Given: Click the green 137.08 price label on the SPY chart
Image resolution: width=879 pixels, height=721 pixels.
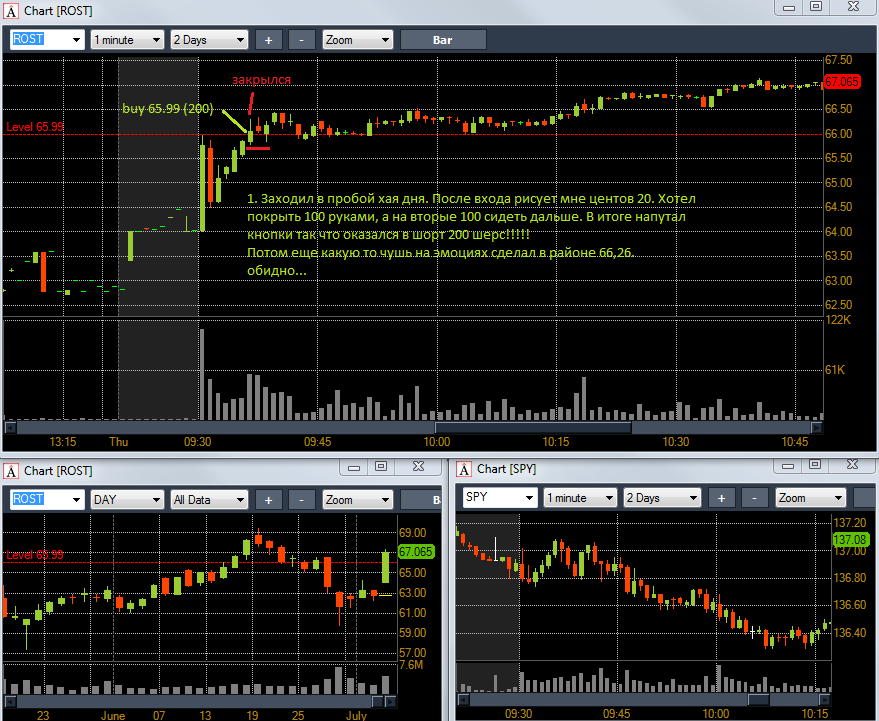Looking at the screenshot, I should (x=850, y=540).
